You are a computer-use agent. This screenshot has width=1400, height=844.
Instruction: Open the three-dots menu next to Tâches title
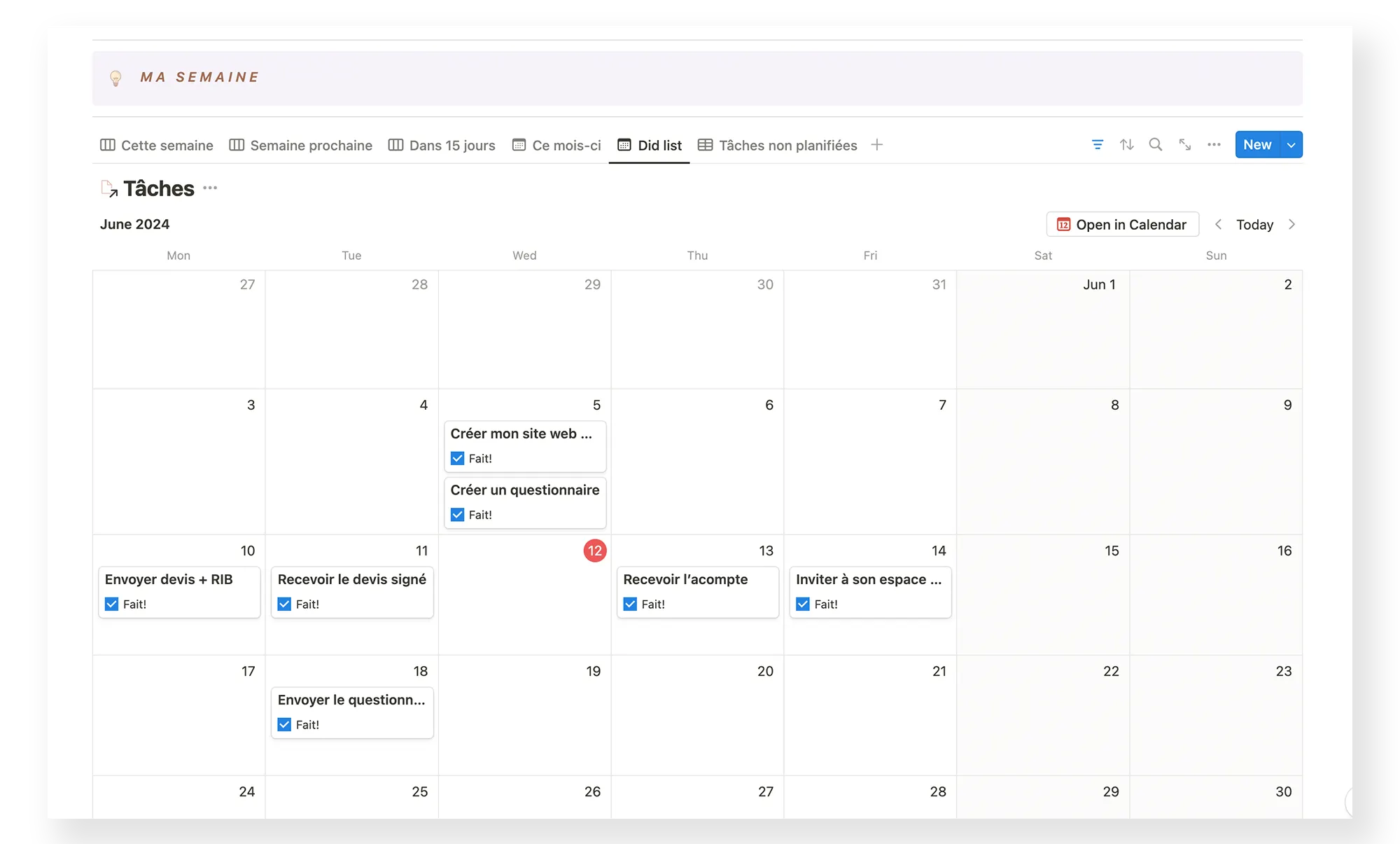(210, 188)
